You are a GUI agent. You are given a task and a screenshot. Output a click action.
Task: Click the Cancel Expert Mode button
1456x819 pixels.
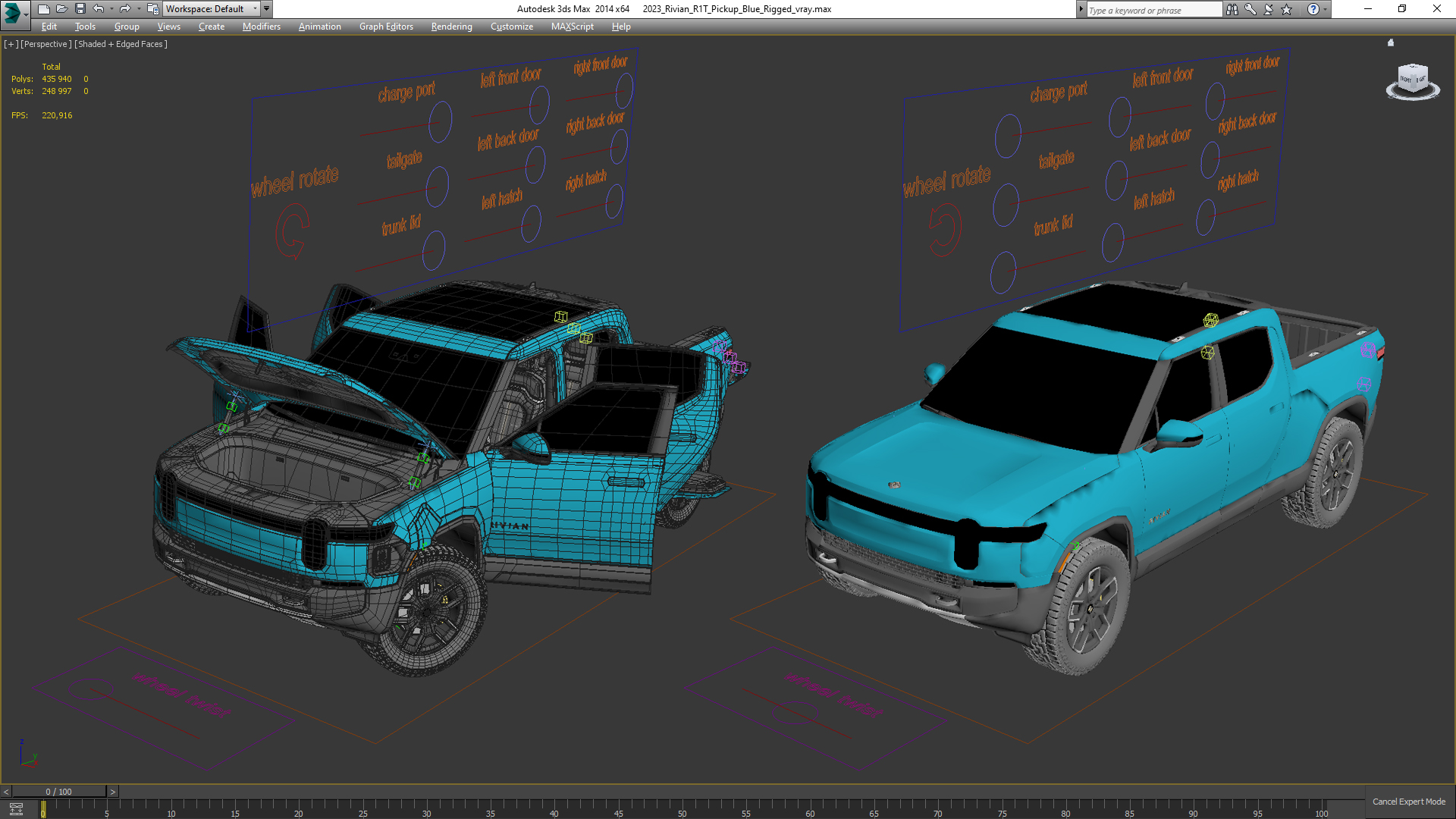click(x=1409, y=802)
